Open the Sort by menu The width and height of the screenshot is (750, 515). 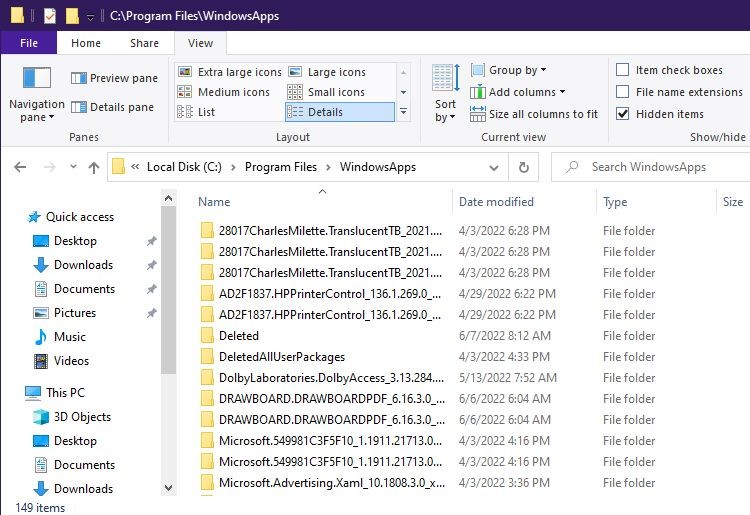tap(446, 93)
